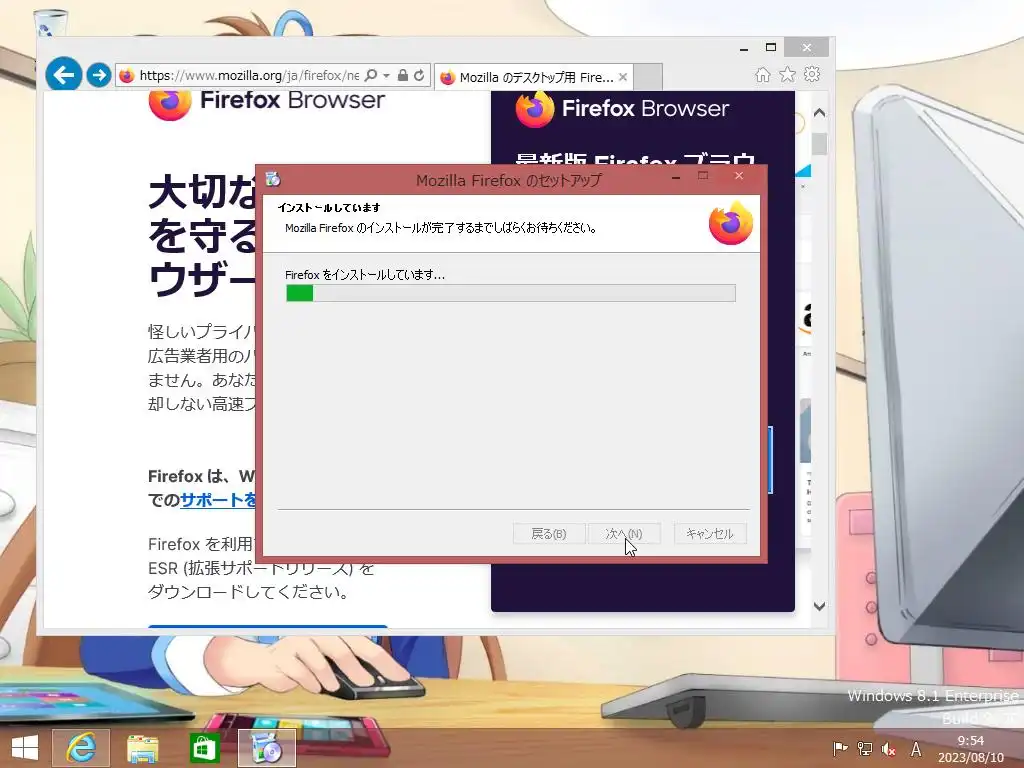View site security via the lock icon
The image size is (1024, 768).
coord(403,75)
